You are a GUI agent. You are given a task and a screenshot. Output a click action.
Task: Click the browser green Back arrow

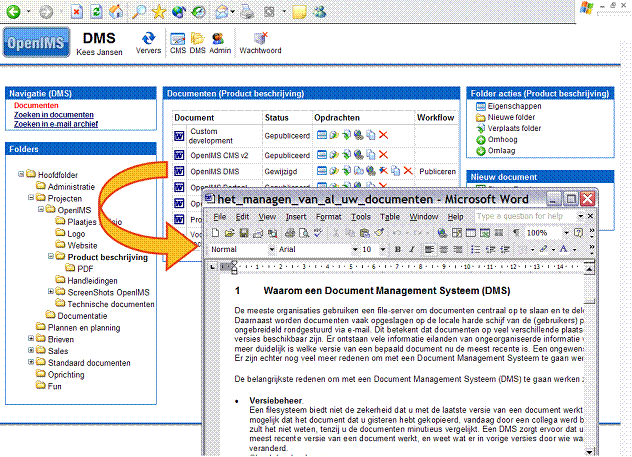[x=13, y=12]
